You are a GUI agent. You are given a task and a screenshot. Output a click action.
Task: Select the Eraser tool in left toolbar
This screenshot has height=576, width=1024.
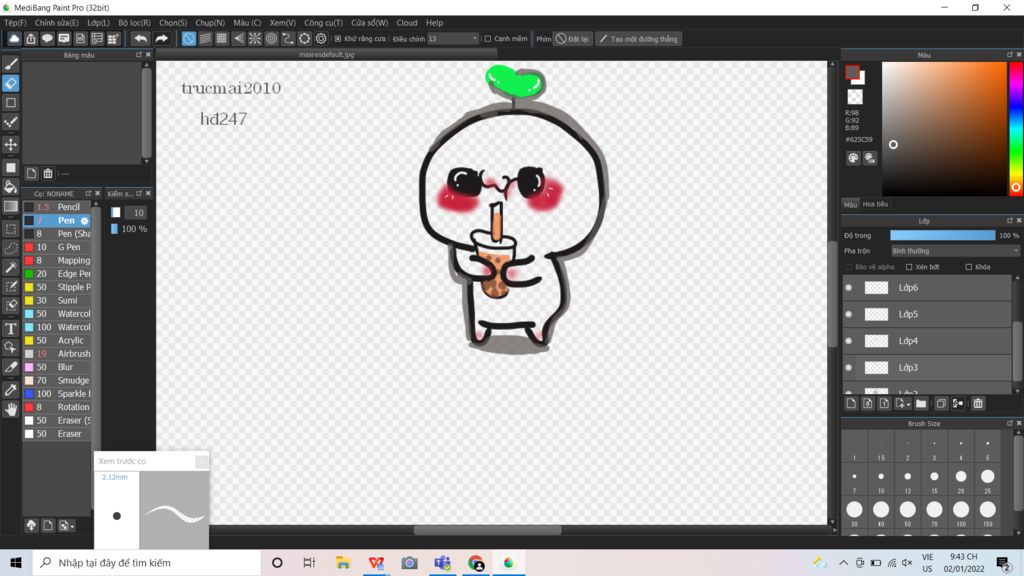point(11,83)
